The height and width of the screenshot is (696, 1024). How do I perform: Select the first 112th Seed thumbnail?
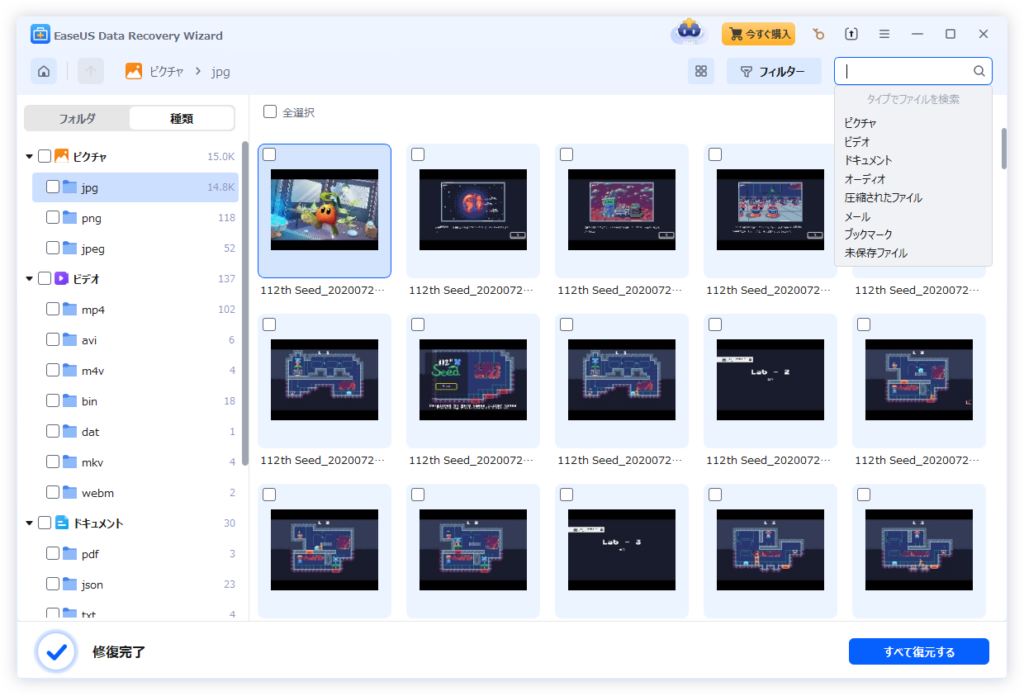tap(324, 211)
